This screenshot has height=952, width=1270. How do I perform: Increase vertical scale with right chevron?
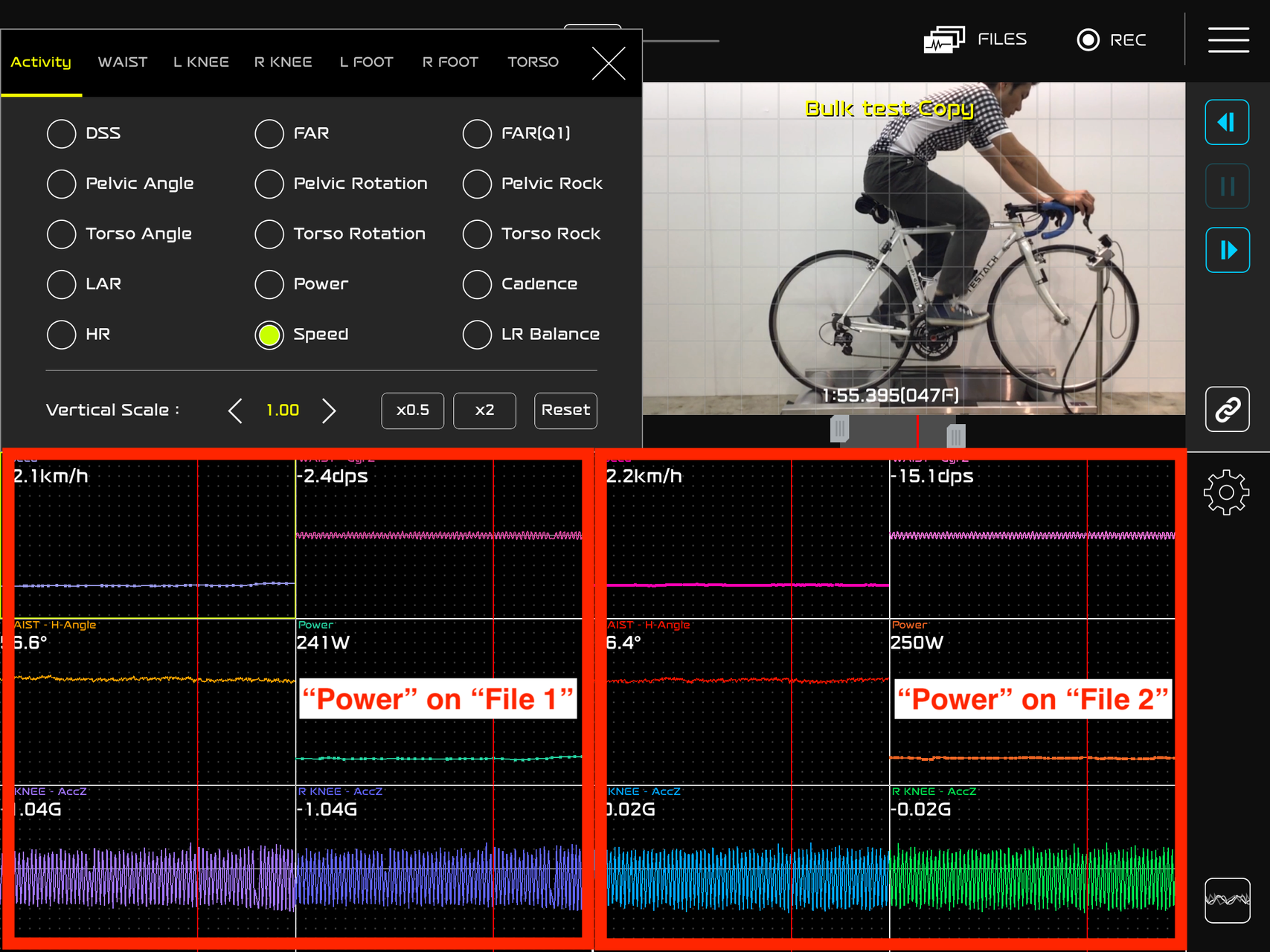(329, 411)
